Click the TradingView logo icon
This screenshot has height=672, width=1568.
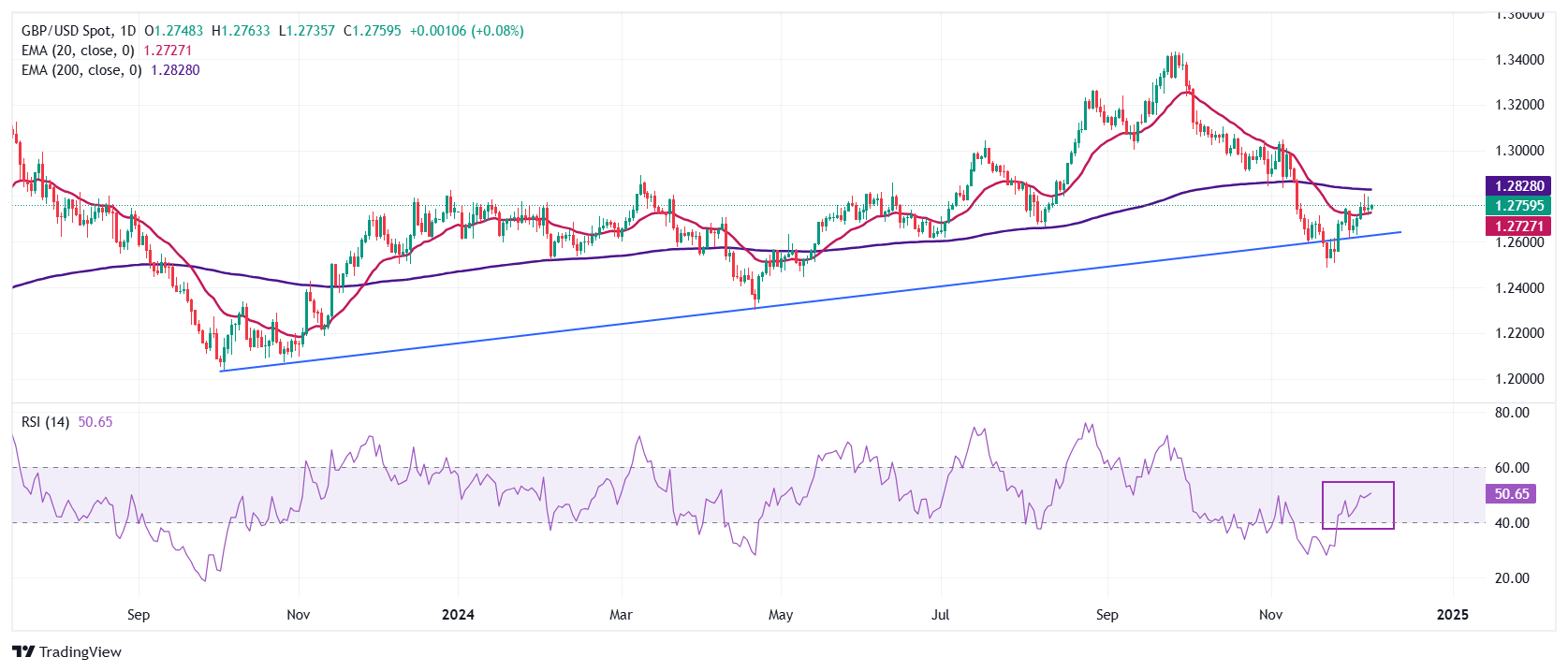23,651
